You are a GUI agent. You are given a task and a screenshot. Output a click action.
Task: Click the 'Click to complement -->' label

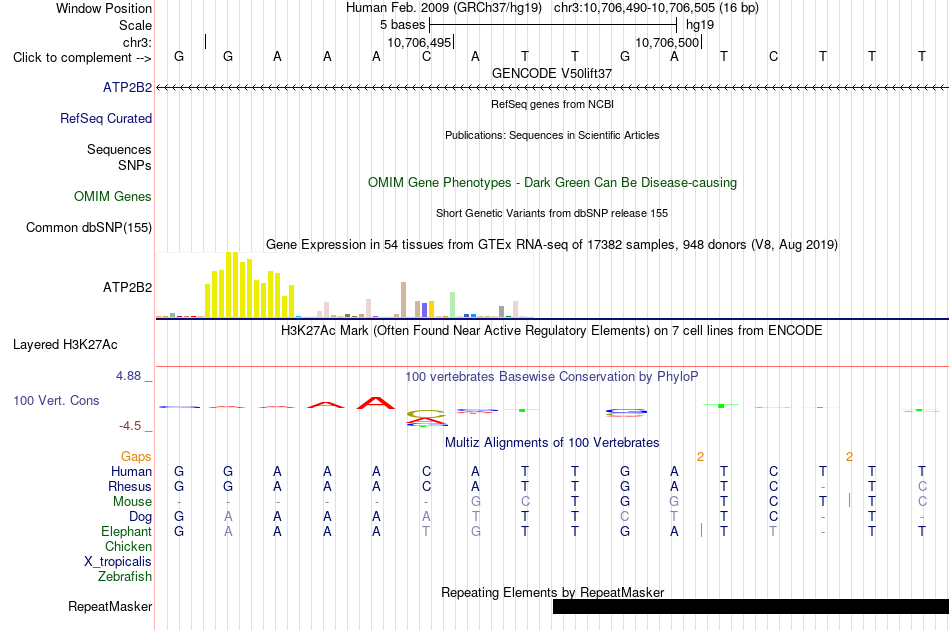(82, 58)
